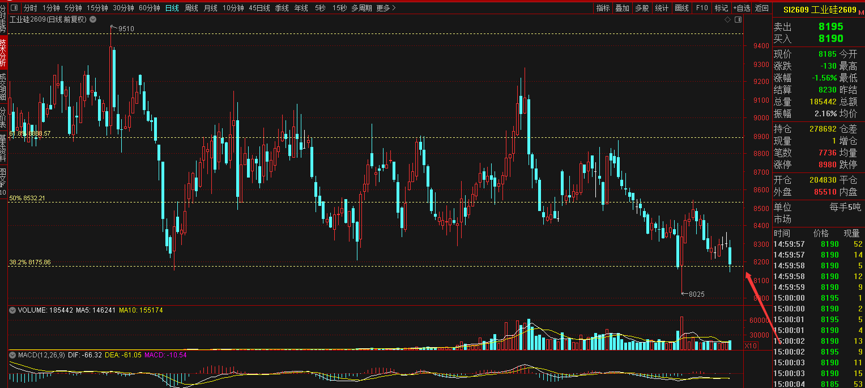Select the 周线 weekly period

(191, 8)
